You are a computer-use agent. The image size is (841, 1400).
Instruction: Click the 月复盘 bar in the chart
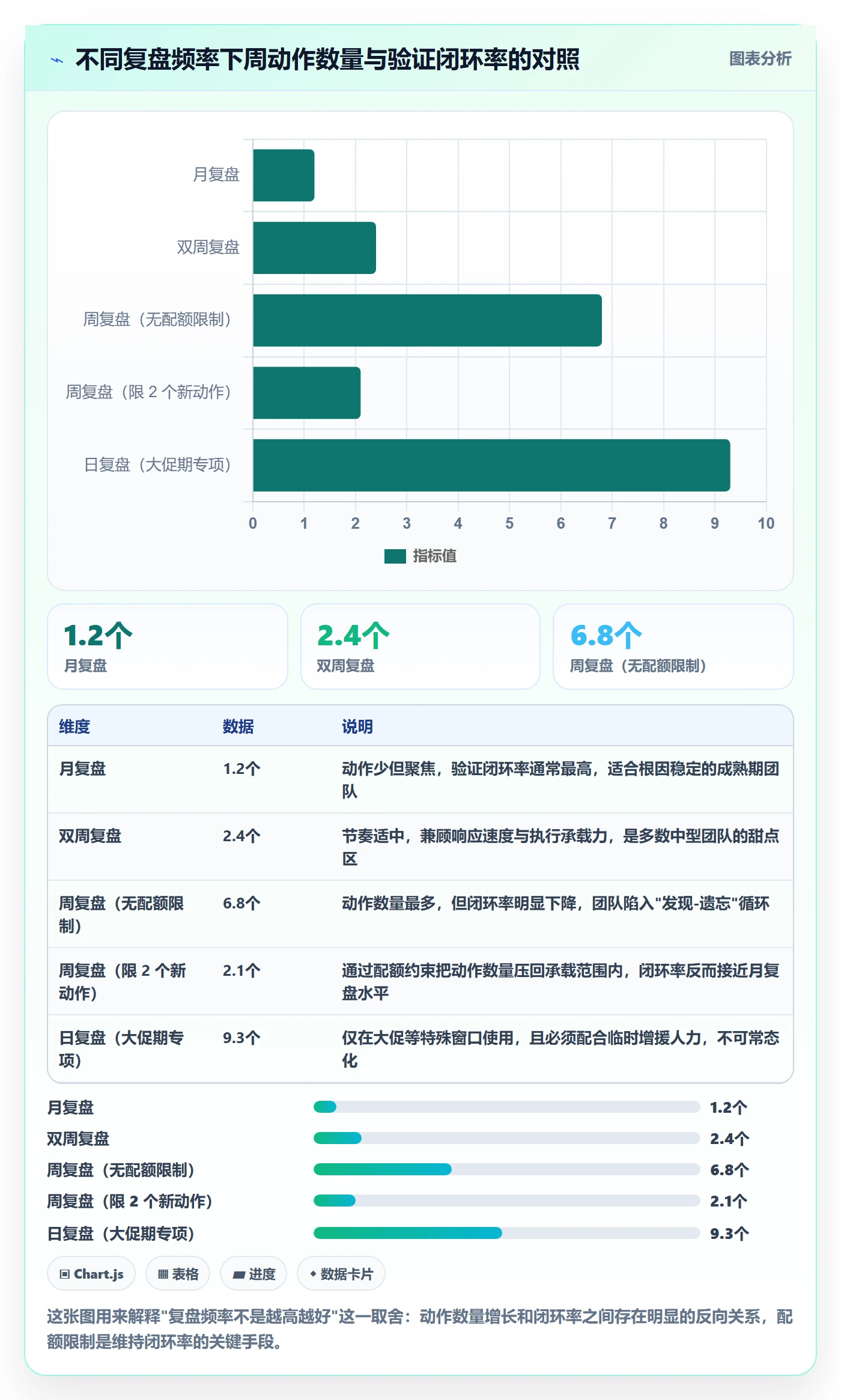click(x=284, y=175)
